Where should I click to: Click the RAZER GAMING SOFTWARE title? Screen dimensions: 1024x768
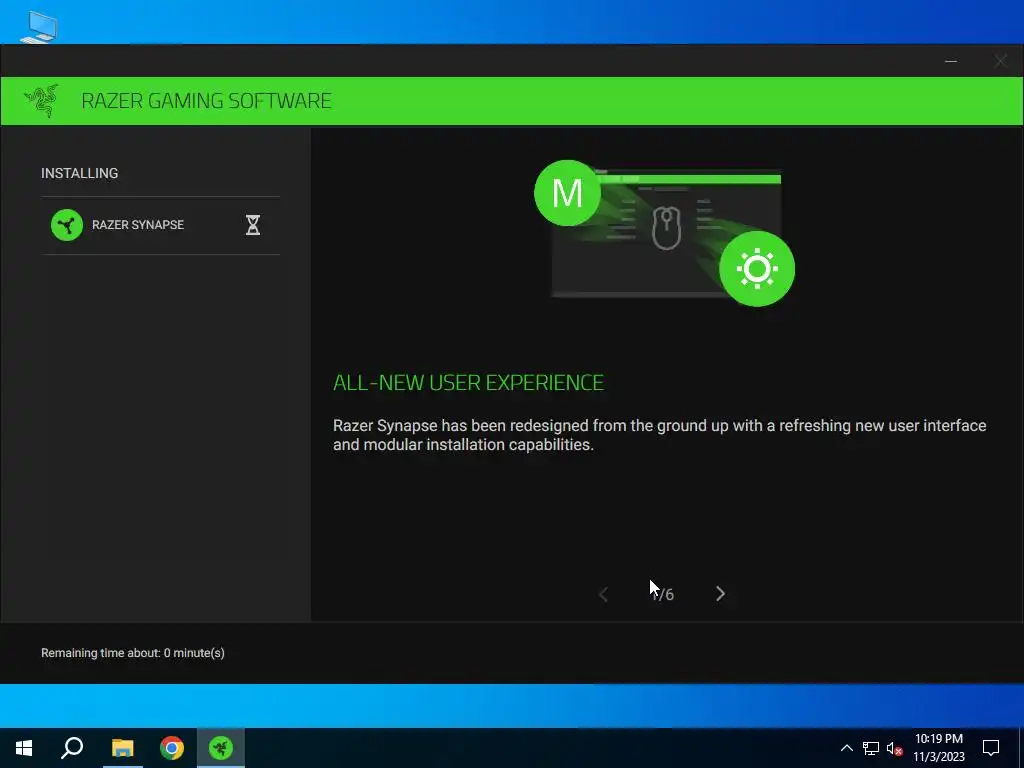pos(206,101)
